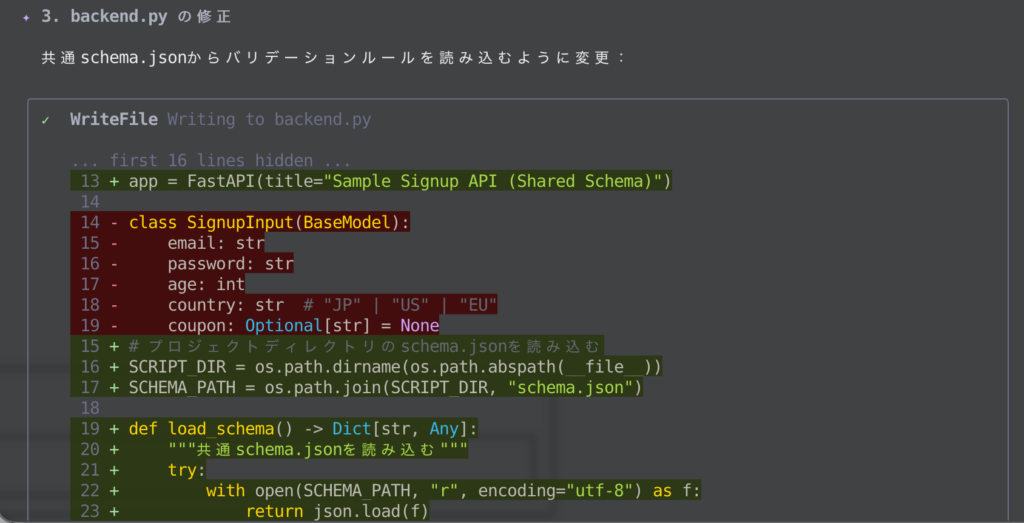This screenshot has height=523, width=1024.
Task: Click the removed "country: str" line
Action: tap(332, 305)
